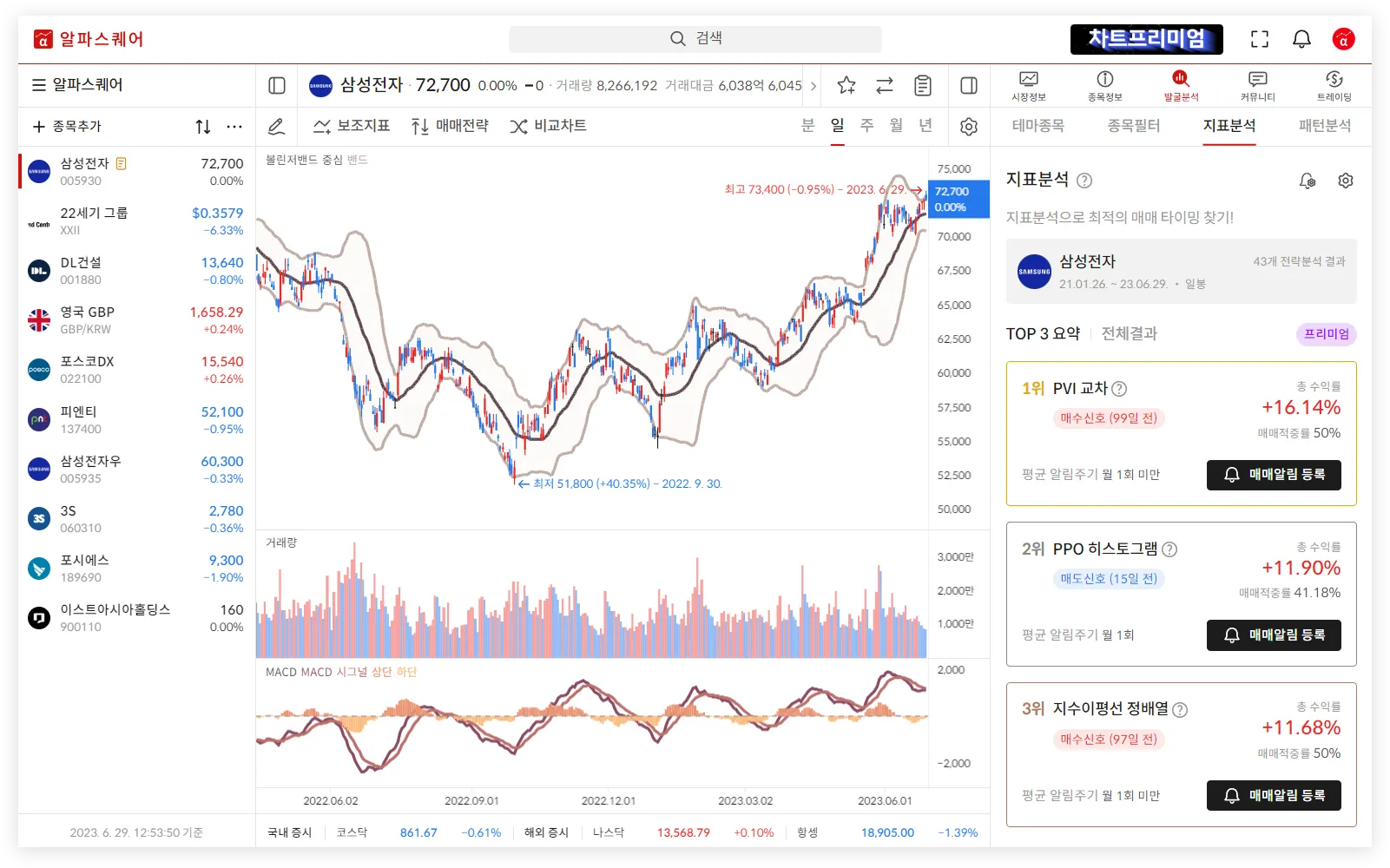Click the 프리미엄 badge
Image resolution: width=1390 pixels, height=868 pixels.
tap(1327, 334)
